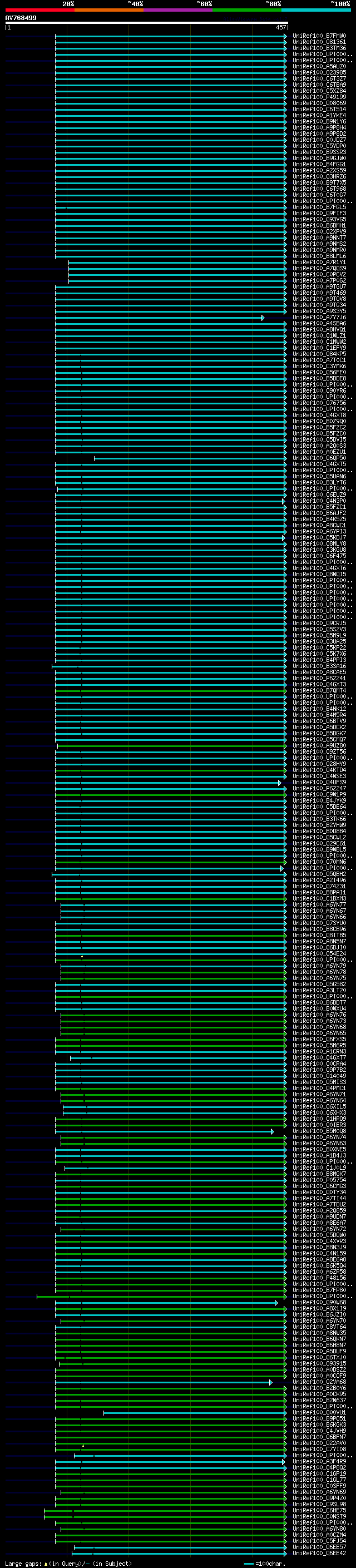Click hit UniRef100_P48156

click(319, 1278)
